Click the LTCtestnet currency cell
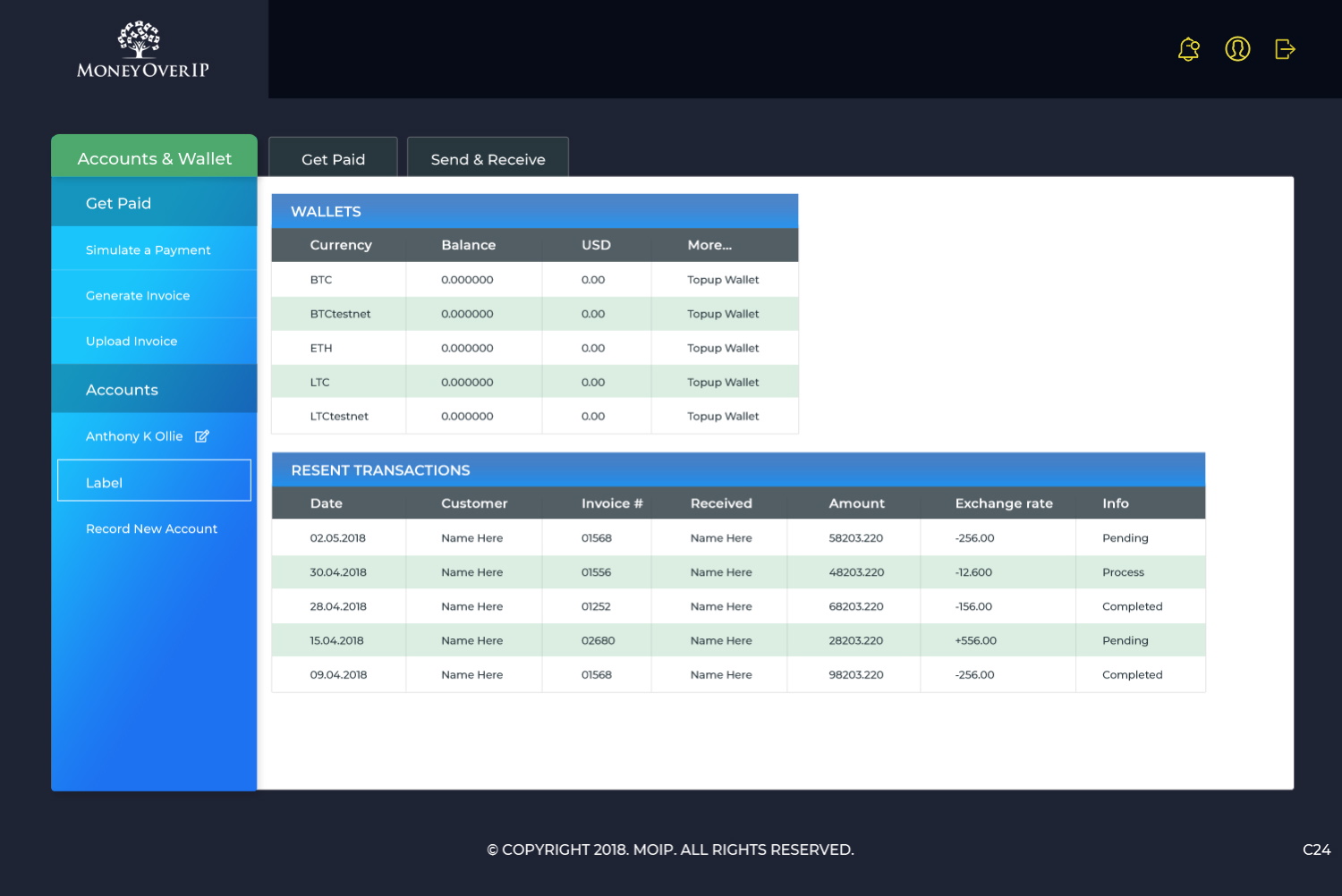The width and height of the screenshot is (1342, 896). click(339, 416)
